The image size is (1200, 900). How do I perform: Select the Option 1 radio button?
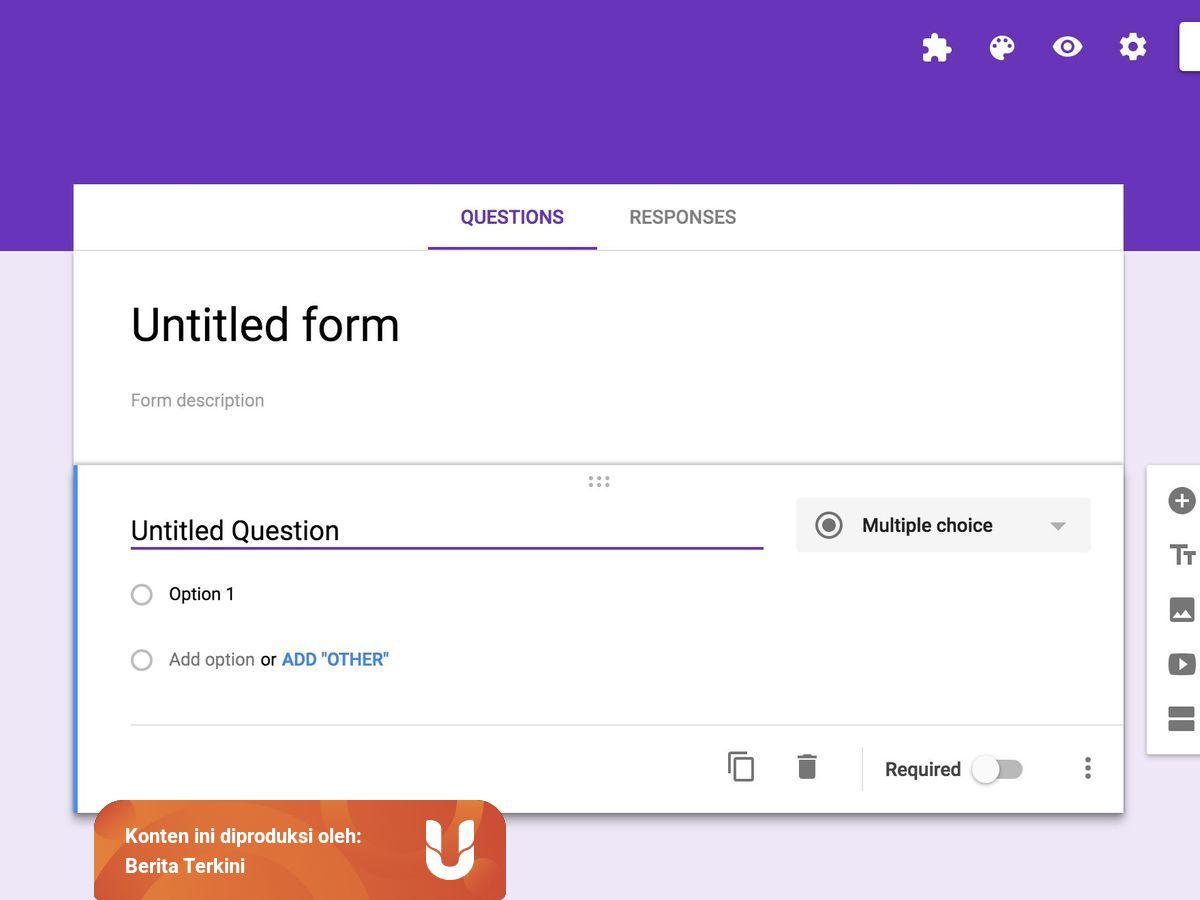pos(142,594)
